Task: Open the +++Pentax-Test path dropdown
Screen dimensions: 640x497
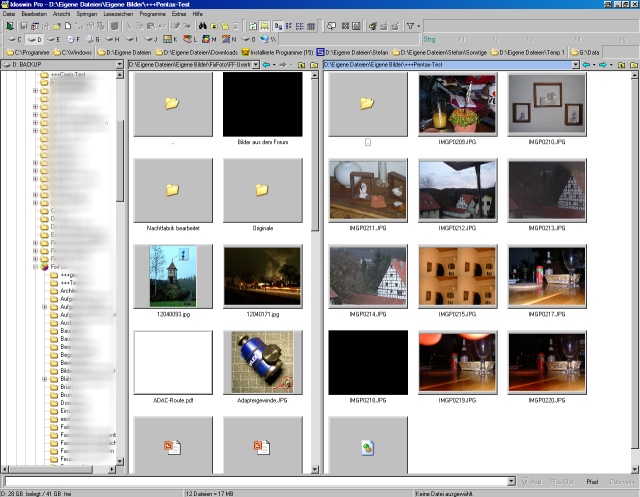Action: tap(576, 64)
